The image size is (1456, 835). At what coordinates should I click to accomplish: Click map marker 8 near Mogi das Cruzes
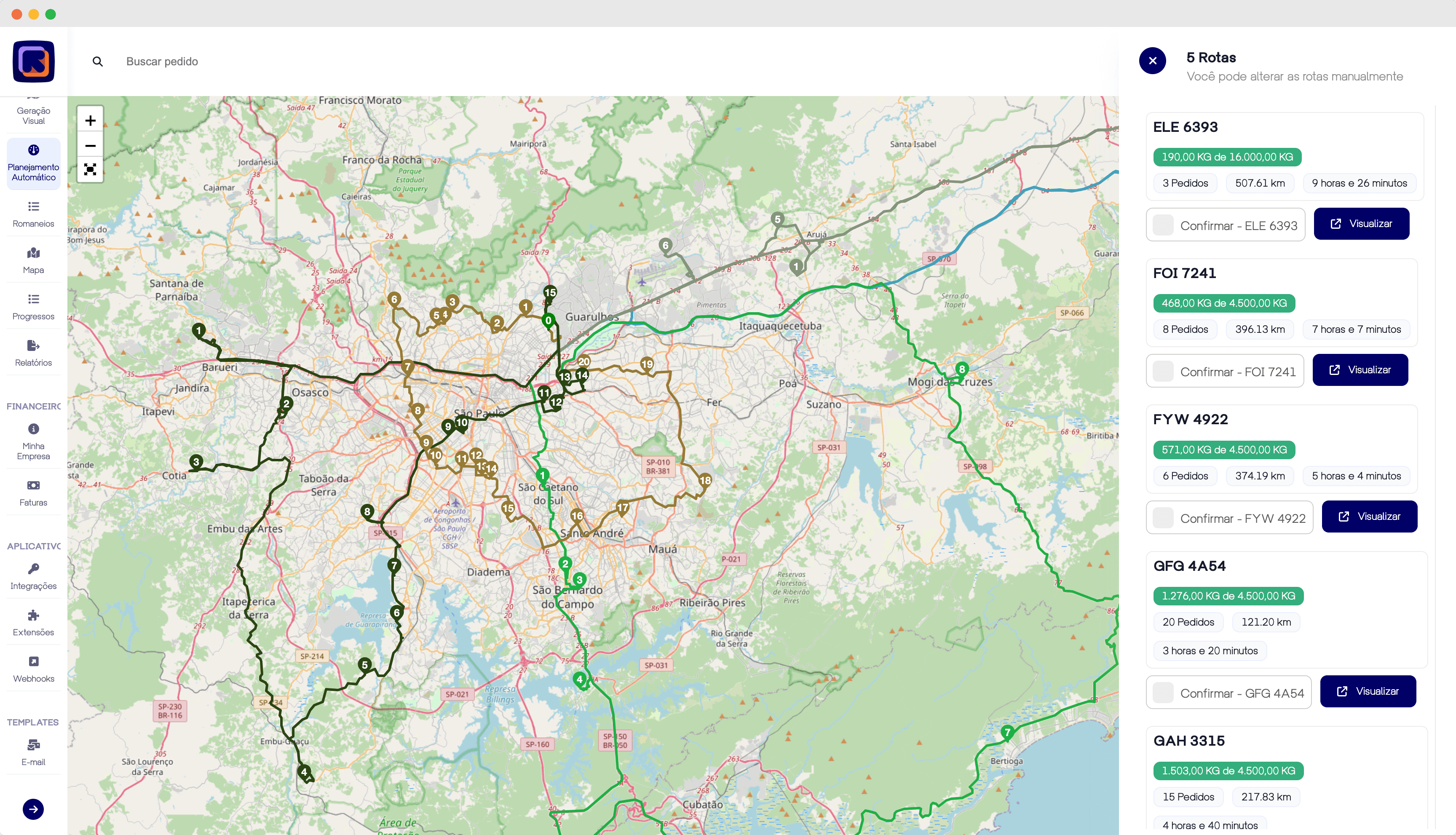pyautogui.click(x=962, y=369)
